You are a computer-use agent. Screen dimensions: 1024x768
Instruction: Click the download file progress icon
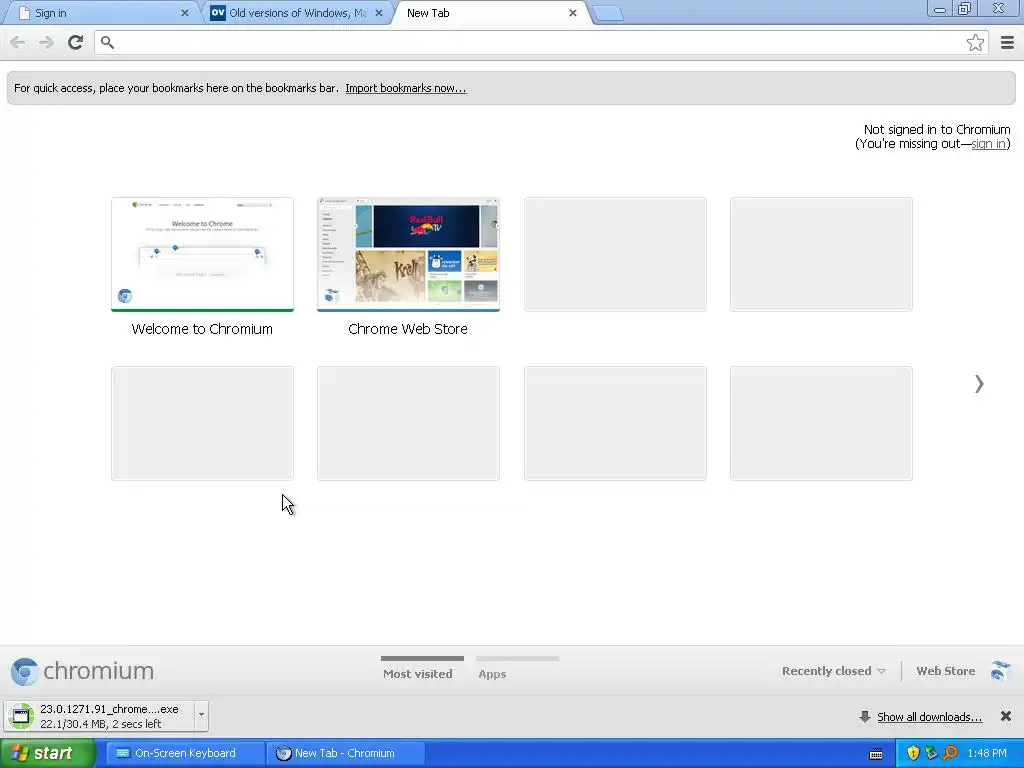(x=21, y=716)
